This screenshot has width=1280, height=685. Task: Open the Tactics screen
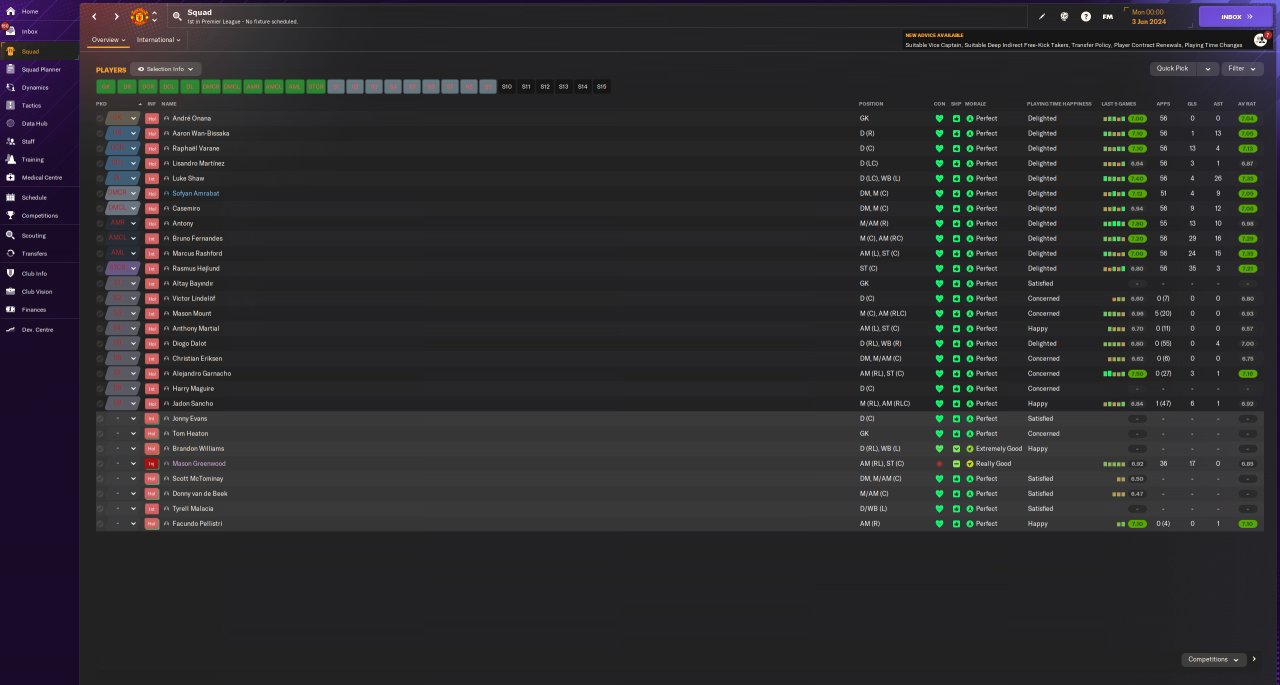pyautogui.click(x=40, y=105)
